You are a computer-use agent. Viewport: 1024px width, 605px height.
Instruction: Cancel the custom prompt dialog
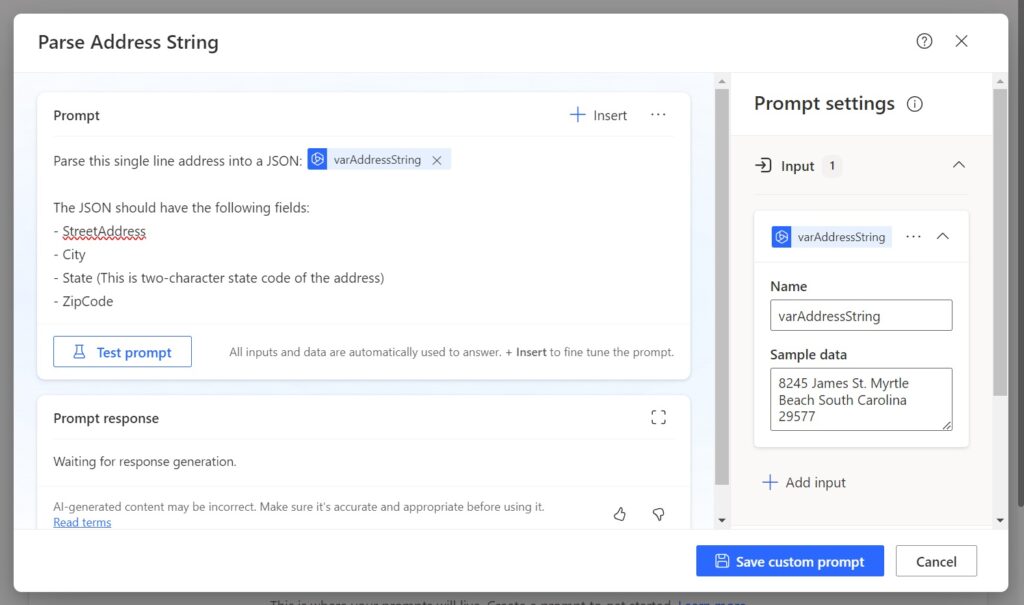936,561
